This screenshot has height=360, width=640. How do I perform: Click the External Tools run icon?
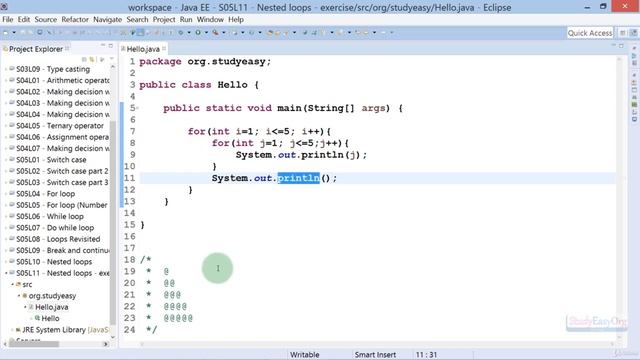[x=215, y=33]
